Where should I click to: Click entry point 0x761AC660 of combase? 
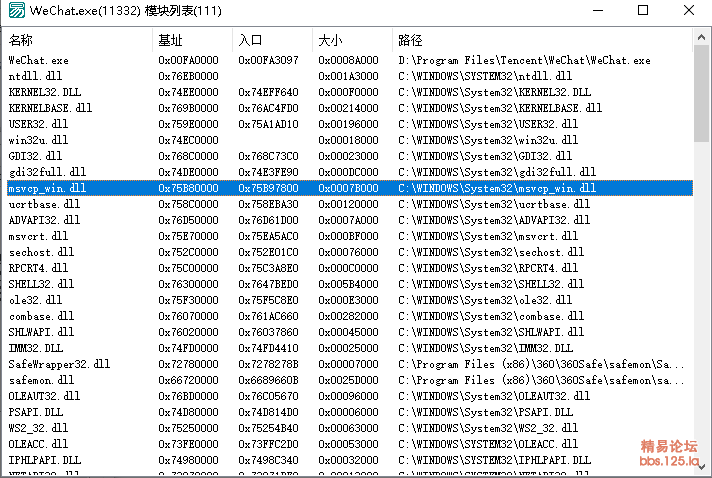point(268,316)
